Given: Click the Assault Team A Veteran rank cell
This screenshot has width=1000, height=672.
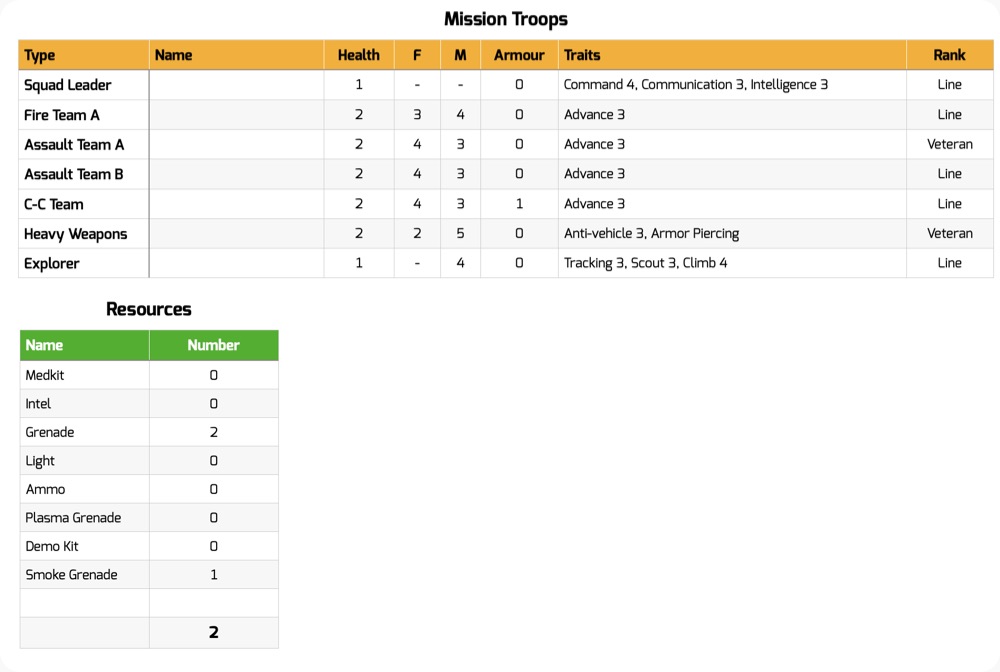Looking at the screenshot, I should (950, 145).
